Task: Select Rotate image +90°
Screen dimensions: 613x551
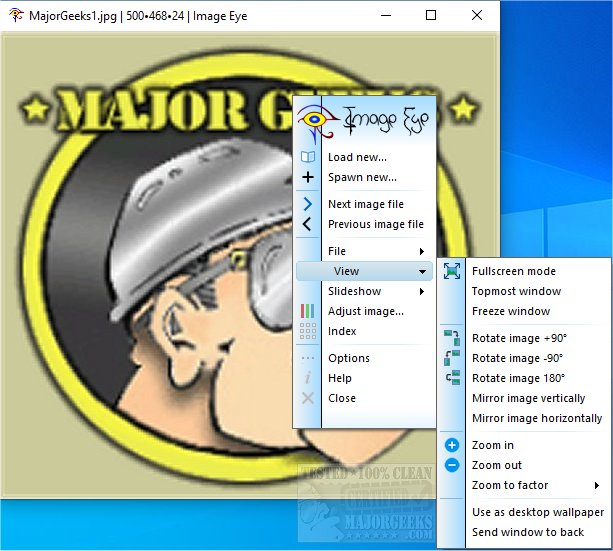Action: pyautogui.click(x=524, y=338)
